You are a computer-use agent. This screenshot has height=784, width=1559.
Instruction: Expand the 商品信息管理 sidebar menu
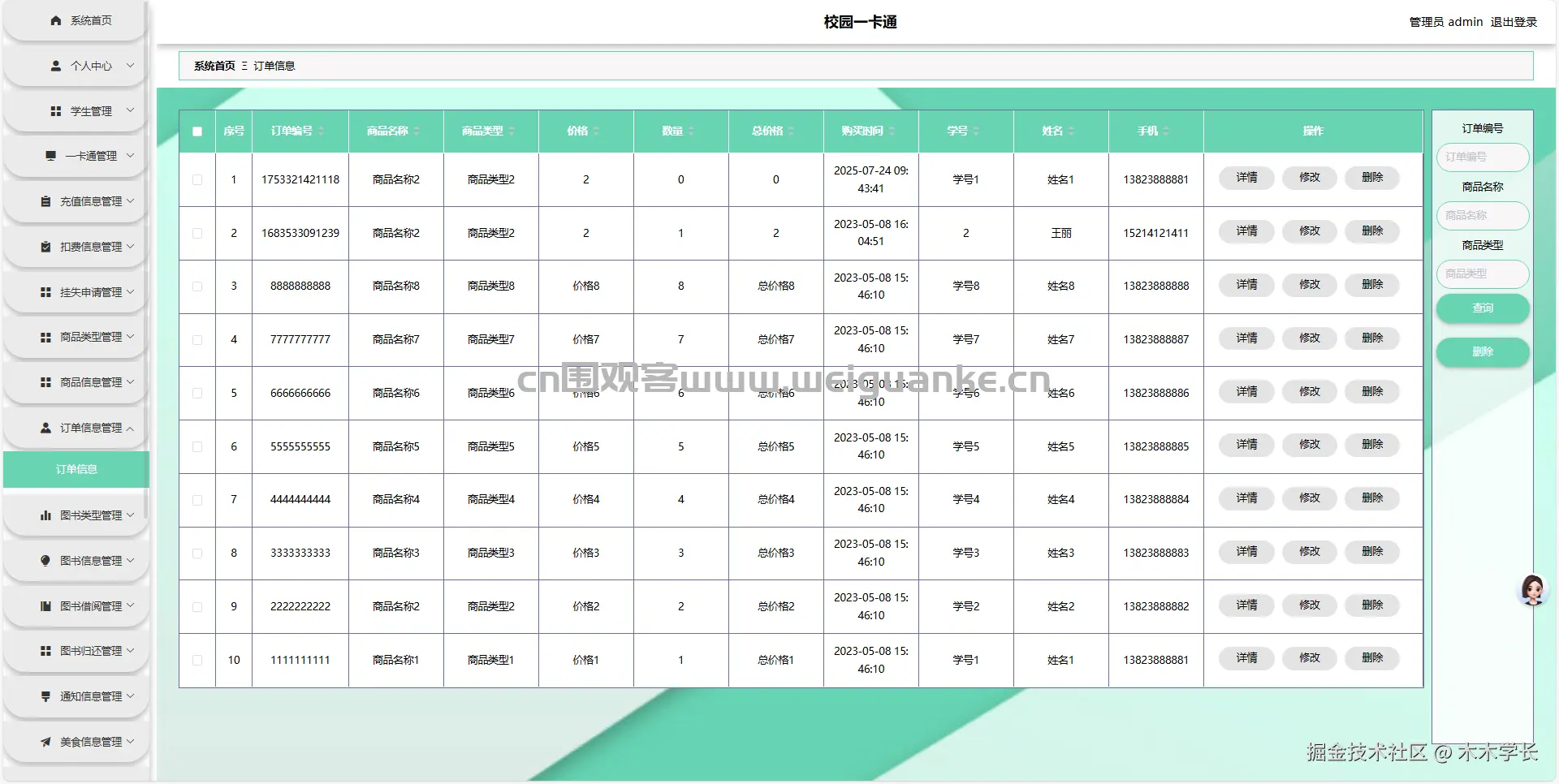76,382
